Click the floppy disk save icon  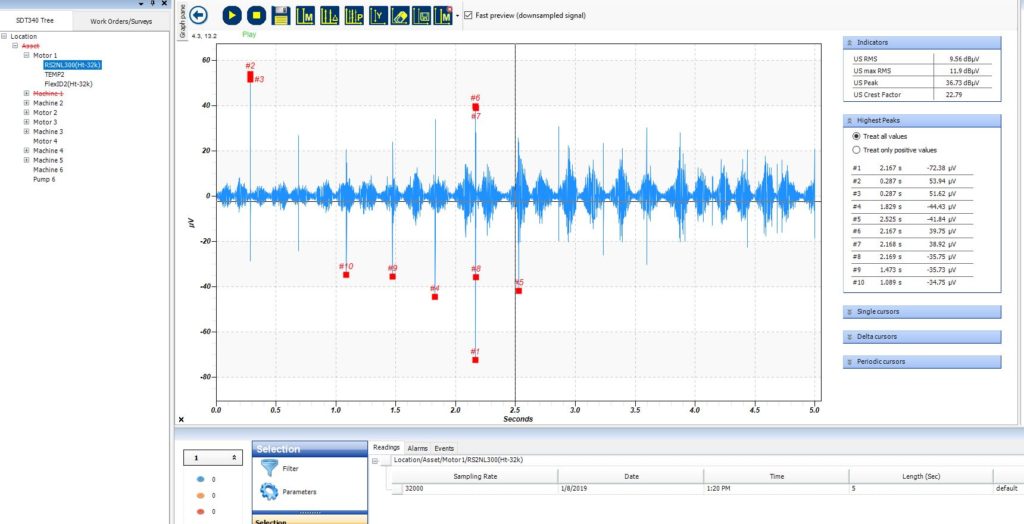pos(281,15)
